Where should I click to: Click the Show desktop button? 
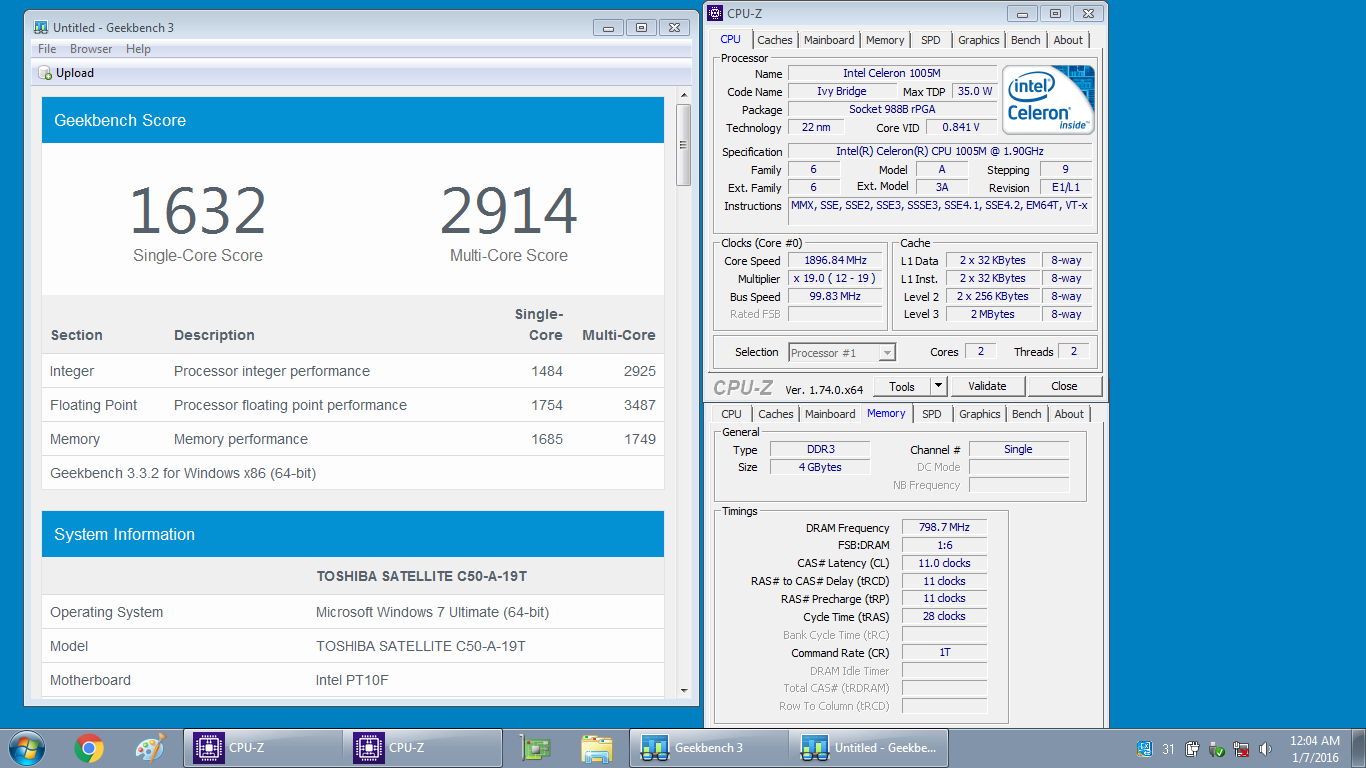click(1360, 748)
